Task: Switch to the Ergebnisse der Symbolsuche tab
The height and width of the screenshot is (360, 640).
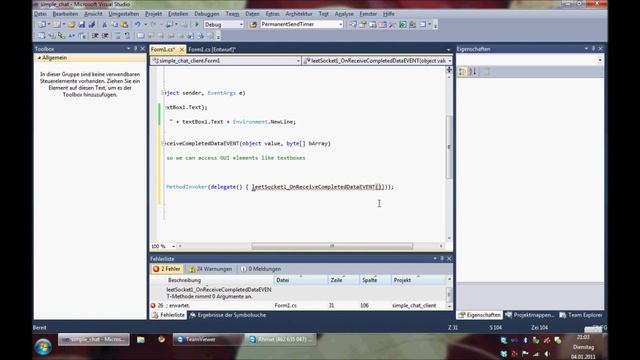Action: [228, 315]
